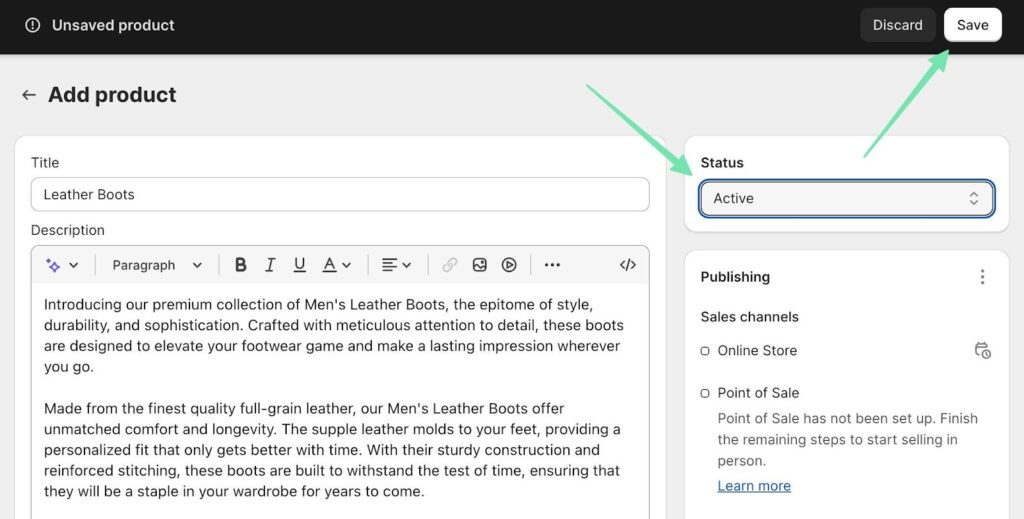This screenshot has width=1024, height=519.
Task: Insert an image into the description
Action: point(480,265)
